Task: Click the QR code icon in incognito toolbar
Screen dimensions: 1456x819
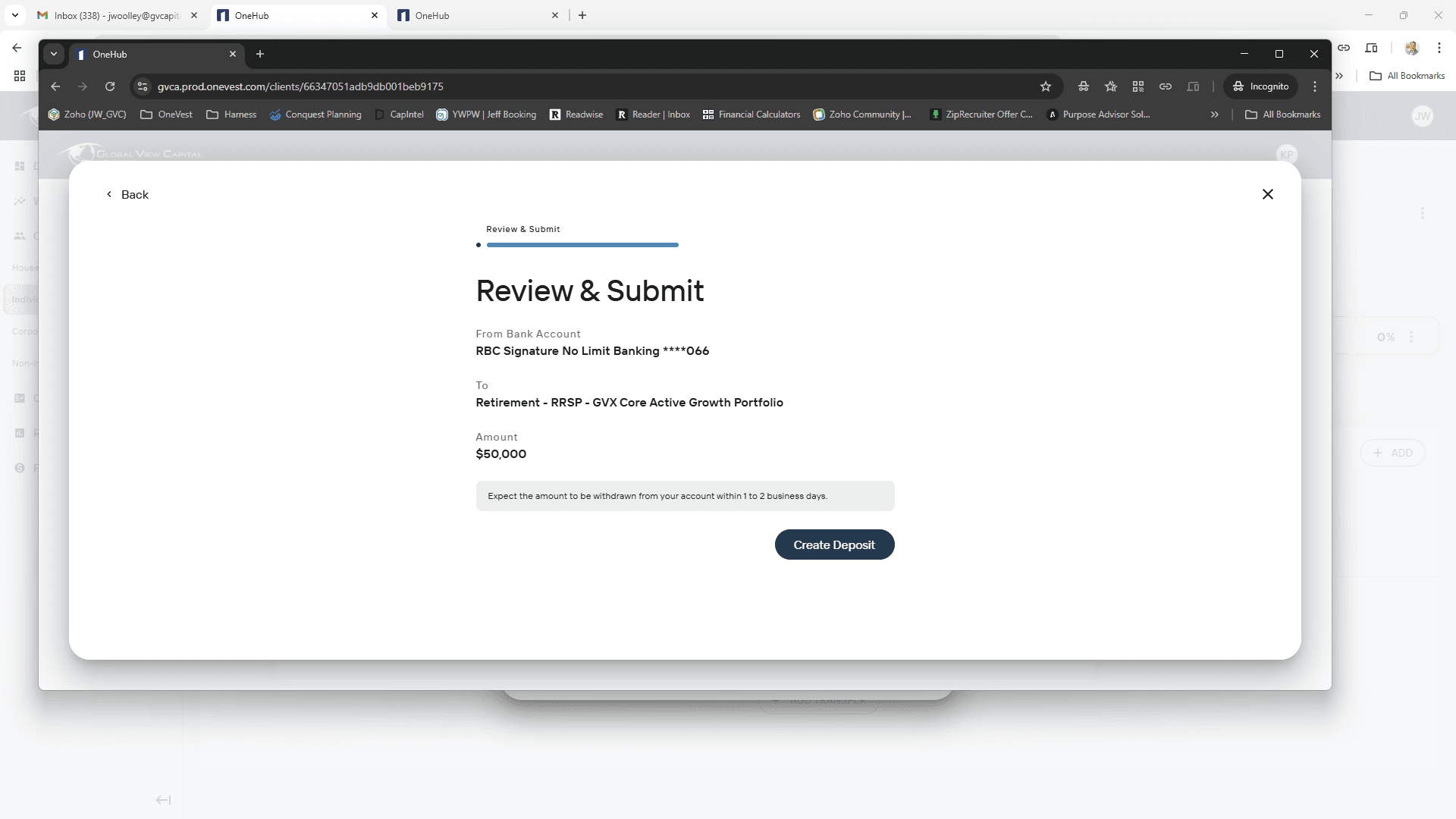Action: [x=1138, y=86]
